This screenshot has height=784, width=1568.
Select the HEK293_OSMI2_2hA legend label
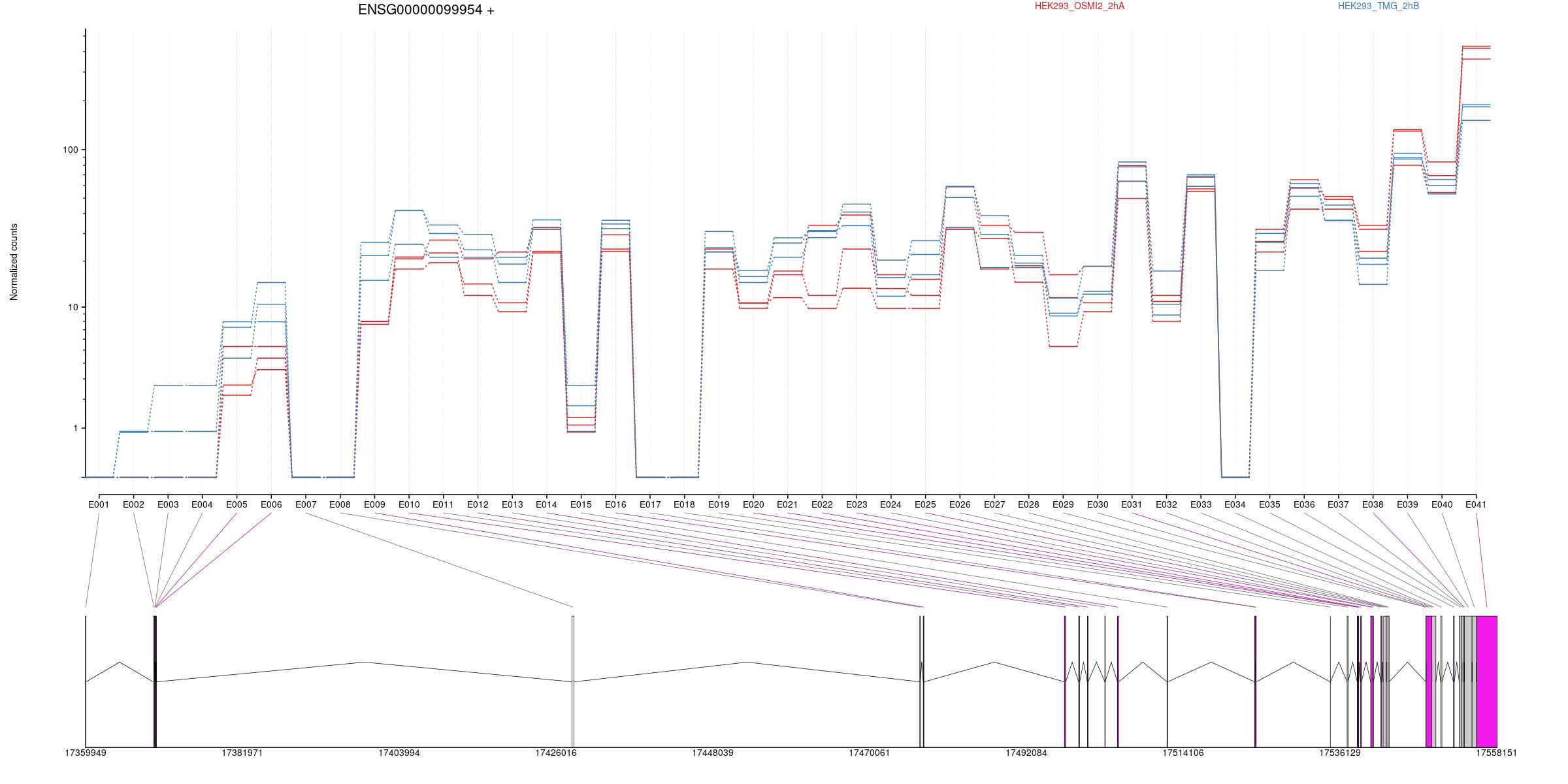(1079, 7)
